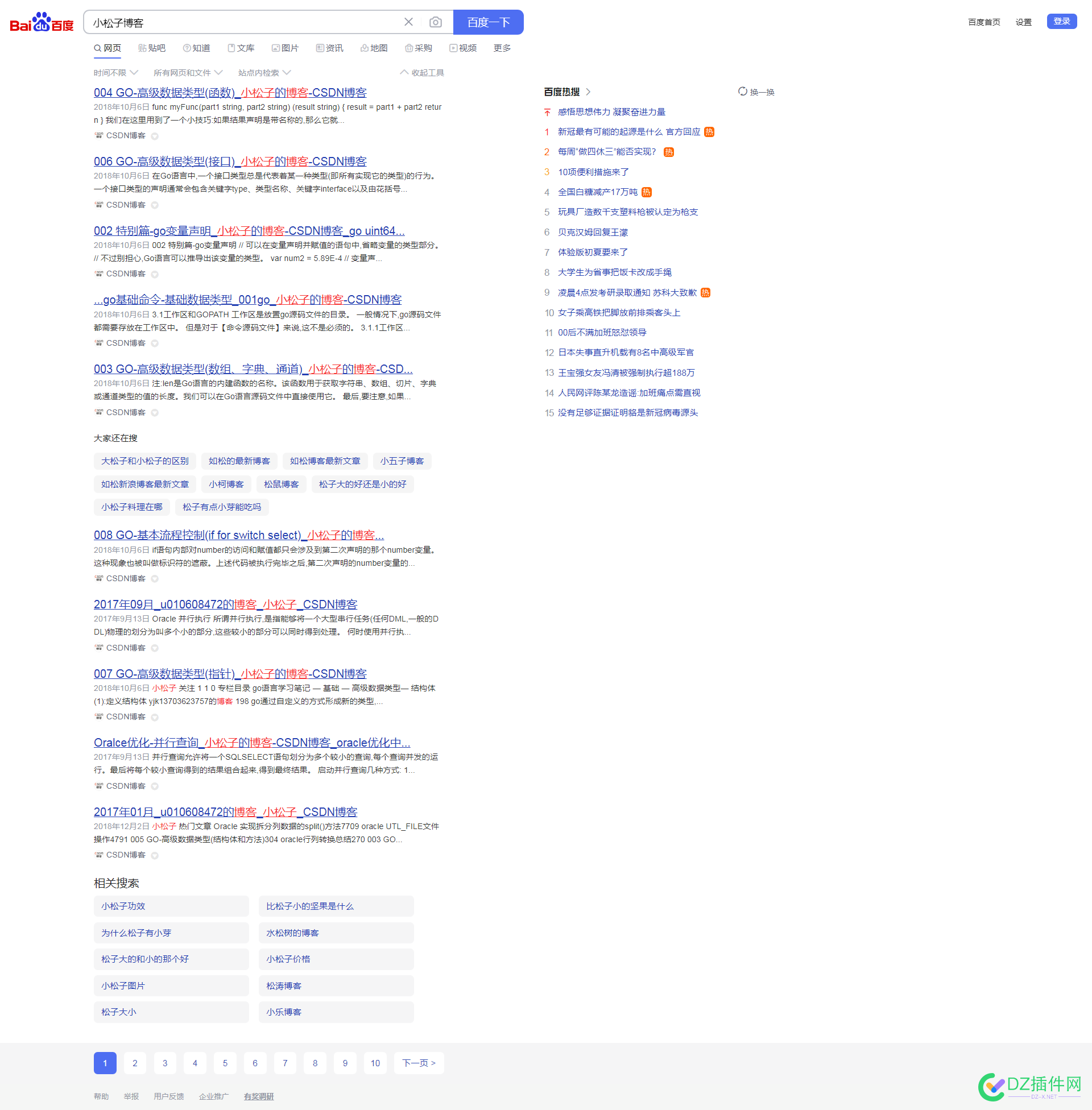Click current page 1 button

pyautogui.click(x=105, y=1063)
